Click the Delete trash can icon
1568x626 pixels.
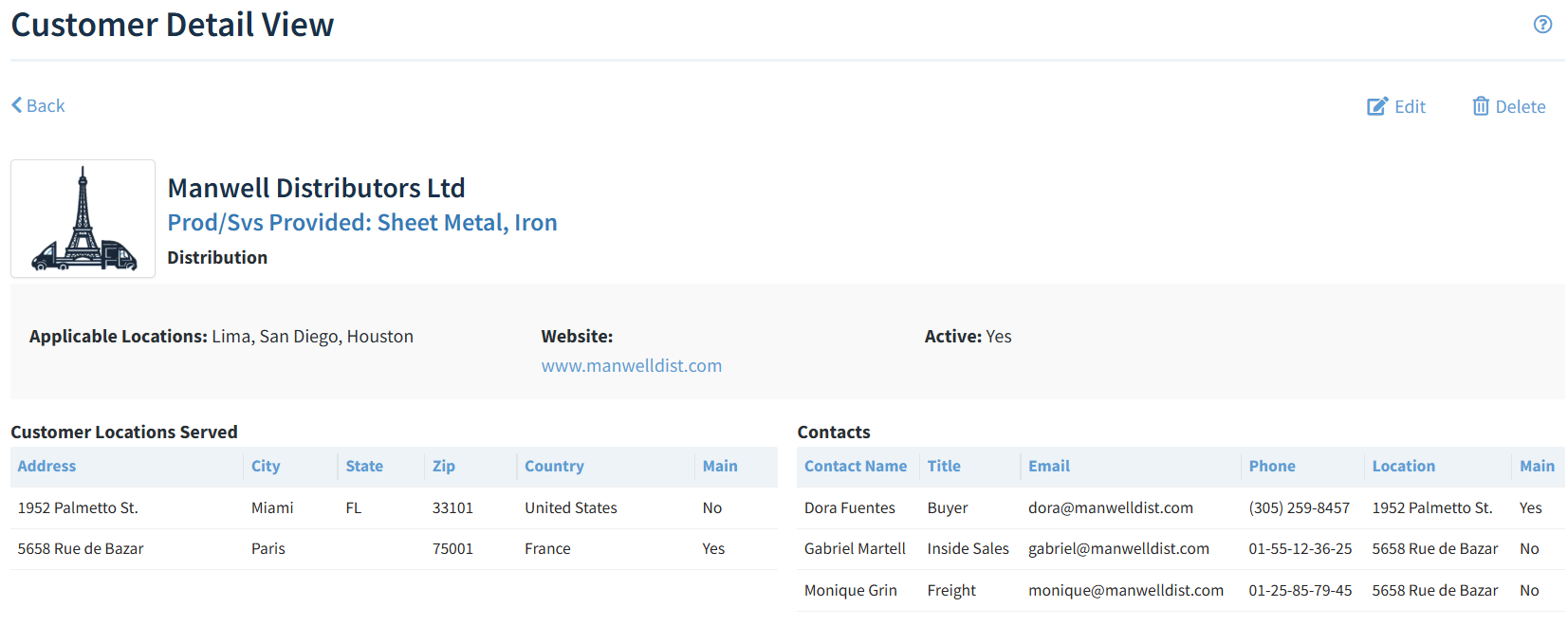tap(1480, 106)
